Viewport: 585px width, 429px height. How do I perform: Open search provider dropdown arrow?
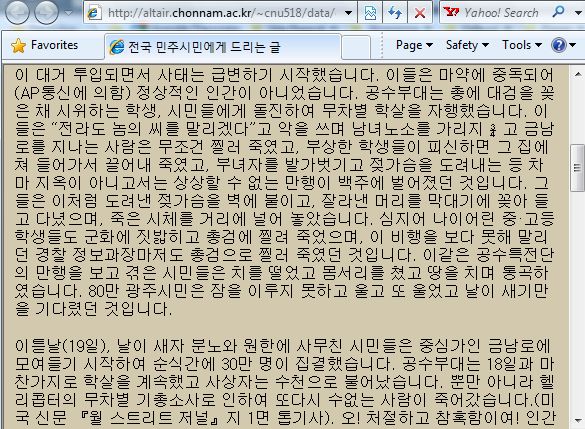click(x=578, y=13)
